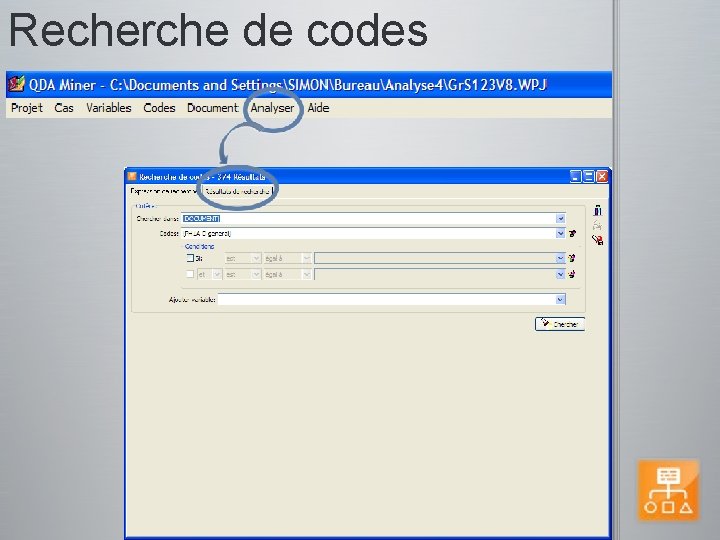
Task: Check the 'Si' condition checkbox
Action: 190,258
